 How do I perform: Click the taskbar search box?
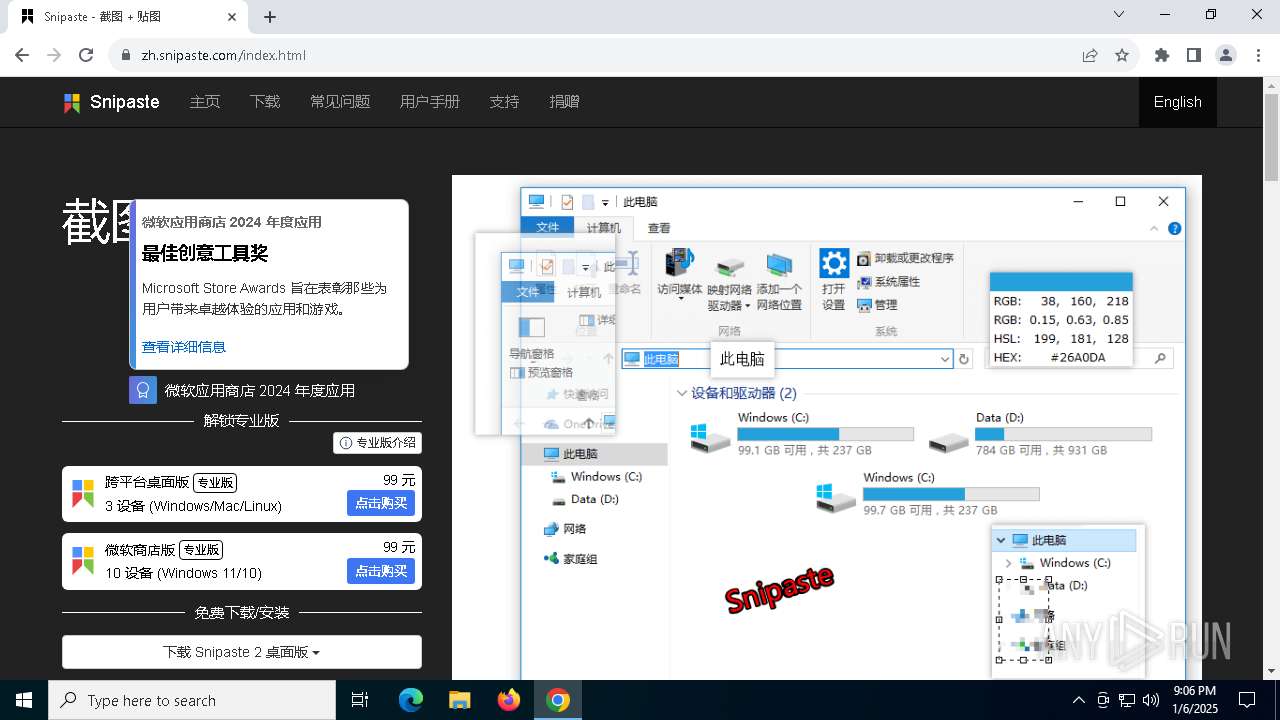(192, 700)
